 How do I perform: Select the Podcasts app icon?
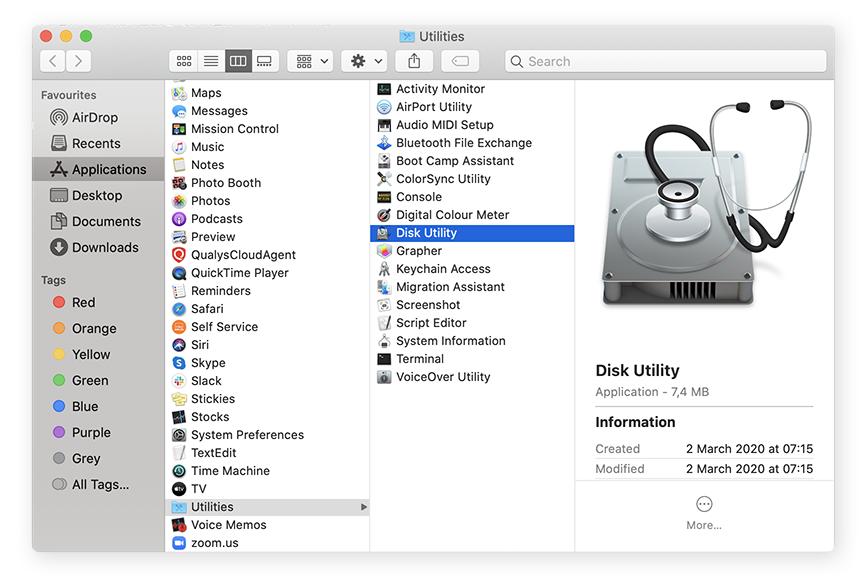point(179,219)
